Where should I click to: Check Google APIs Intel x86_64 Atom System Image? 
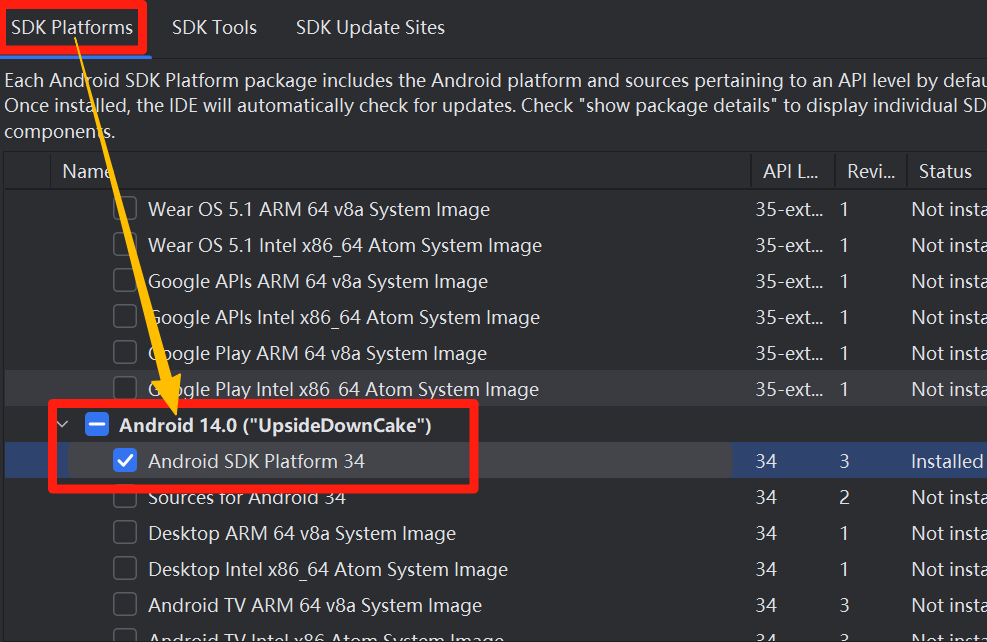125,317
